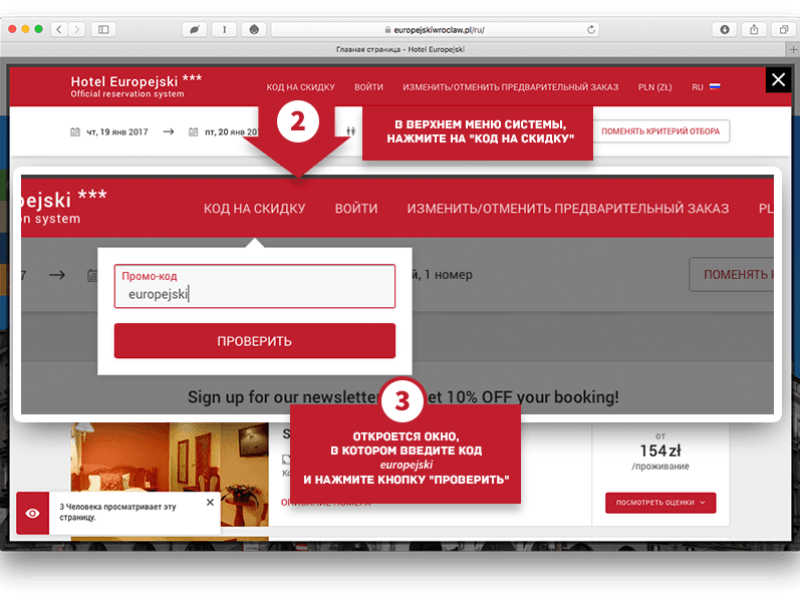This screenshot has height=600, width=800.
Task: Open ВОЙТИ in the small top header
Action: tap(368, 87)
